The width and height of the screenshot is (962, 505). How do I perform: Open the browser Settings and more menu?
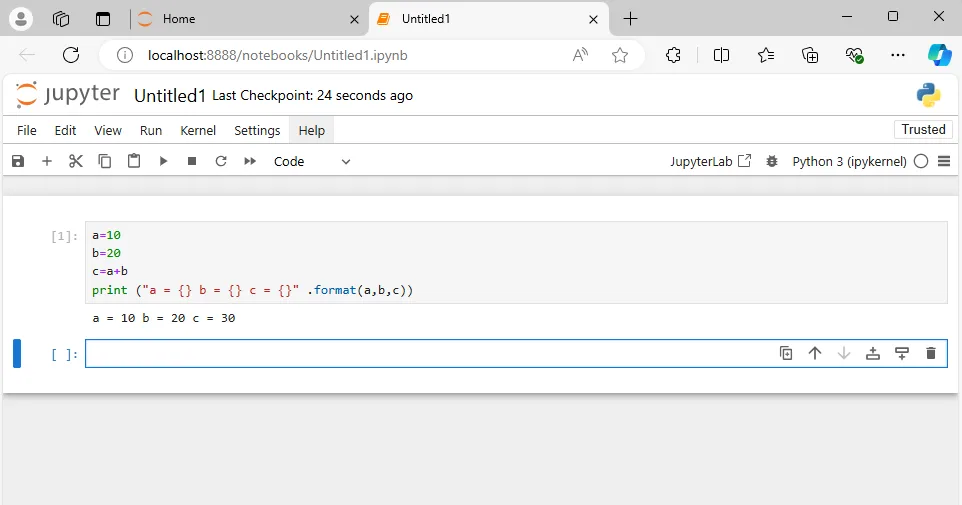[x=898, y=55]
